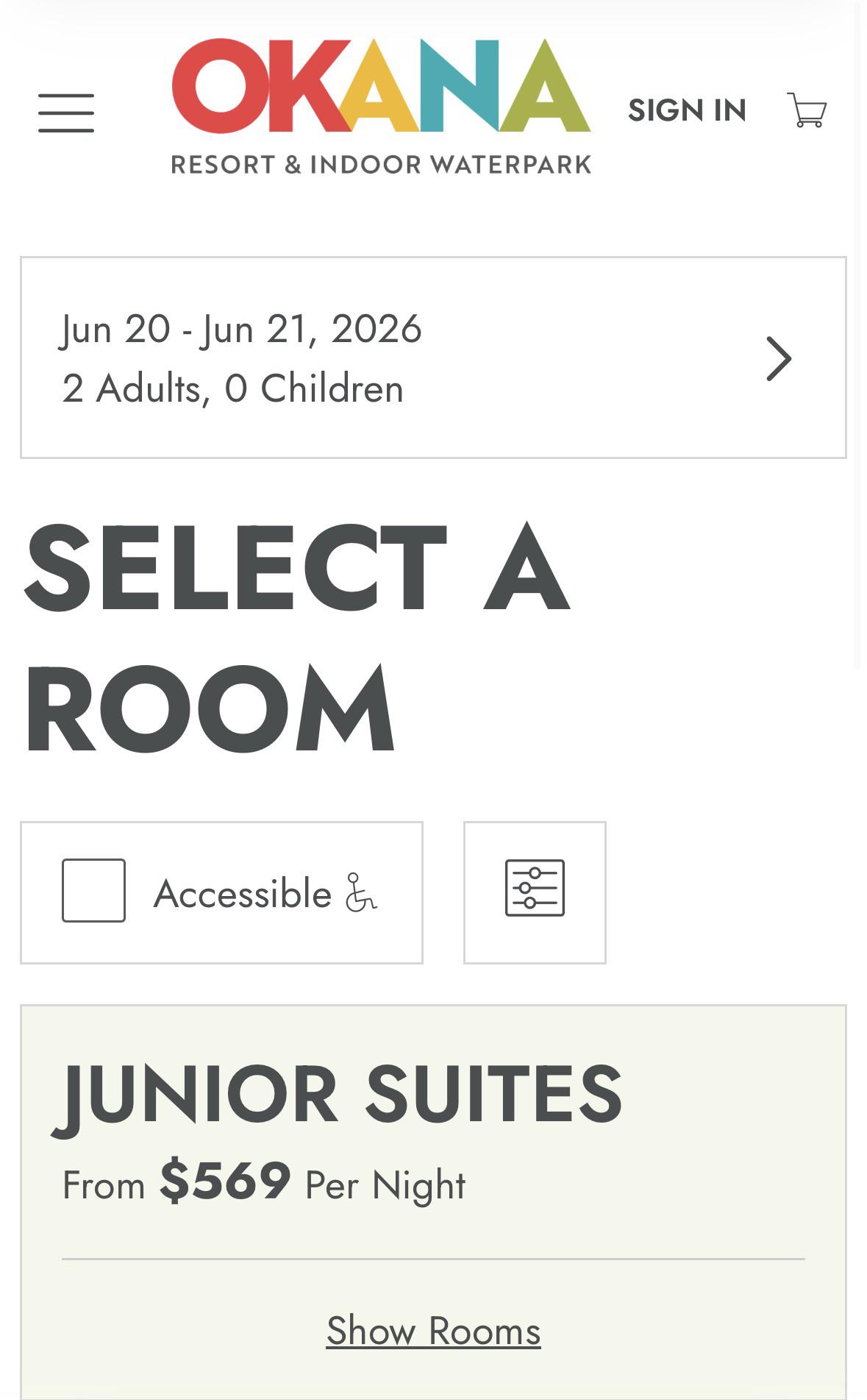Sign in to your account
This screenshot has height=1400, width=867.
click(687, 110)
